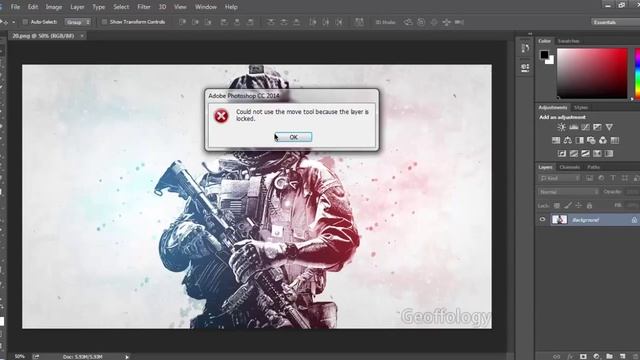Switch to the Swatches tab

(x=568, y=41)
